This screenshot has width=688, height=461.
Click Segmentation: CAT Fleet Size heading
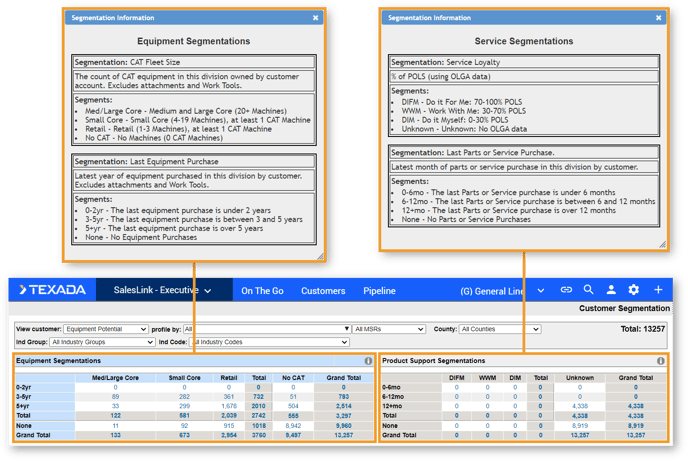point(127,62)
